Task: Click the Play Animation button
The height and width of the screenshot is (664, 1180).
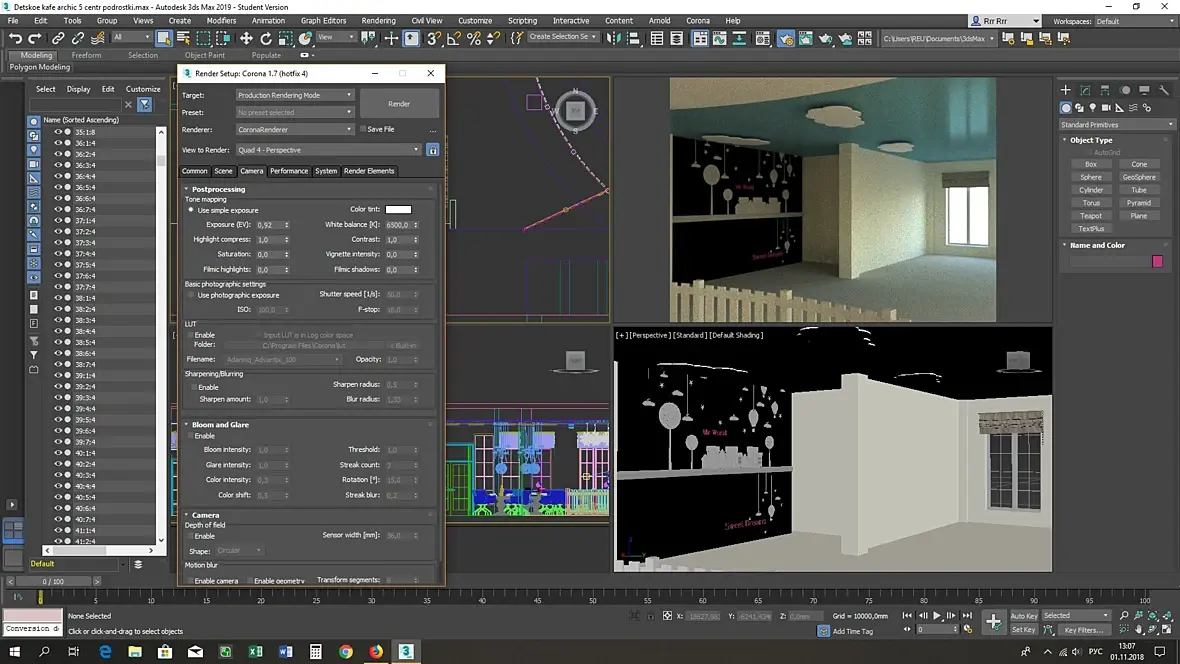Action: (937, 616)
